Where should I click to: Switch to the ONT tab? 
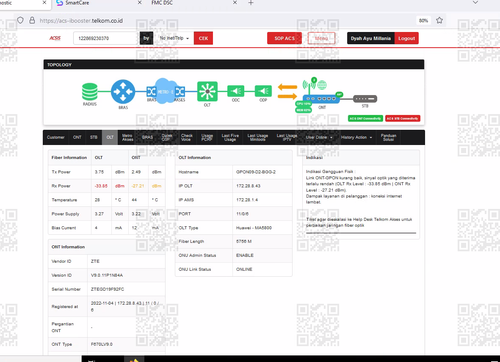click(x=77, y=137)
